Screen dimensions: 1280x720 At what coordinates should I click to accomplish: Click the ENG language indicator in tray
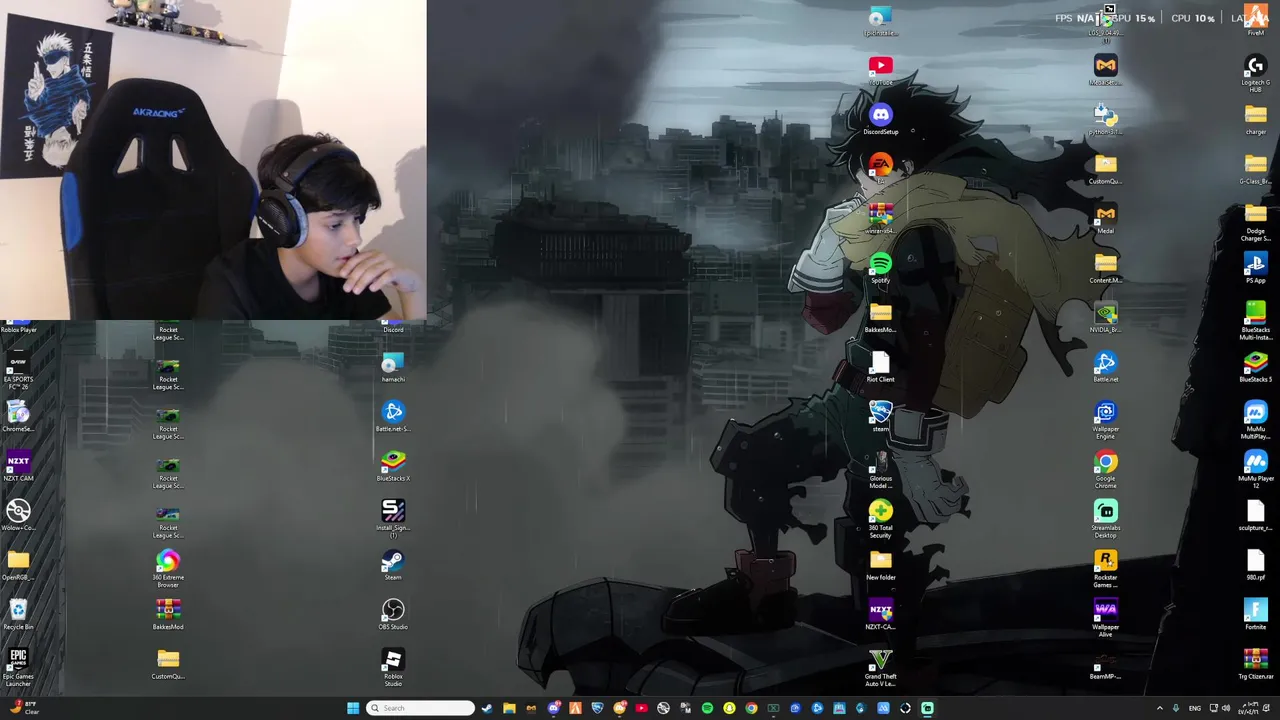point(1194,708)
